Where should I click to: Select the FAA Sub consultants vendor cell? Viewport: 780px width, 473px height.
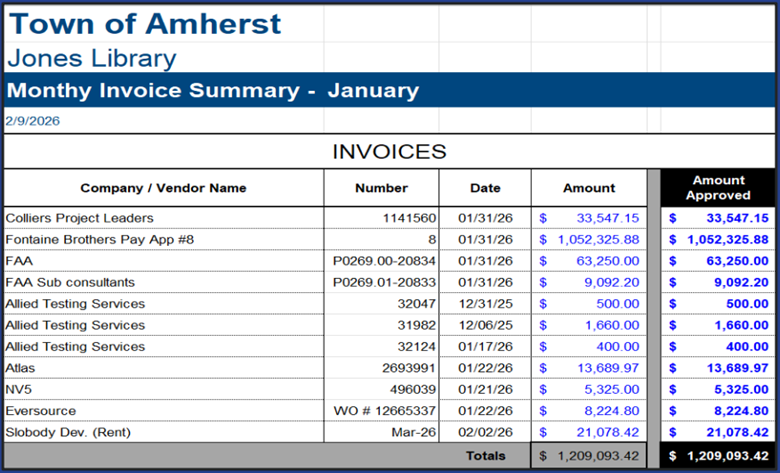pyautogui.click(x=70, y=282)
